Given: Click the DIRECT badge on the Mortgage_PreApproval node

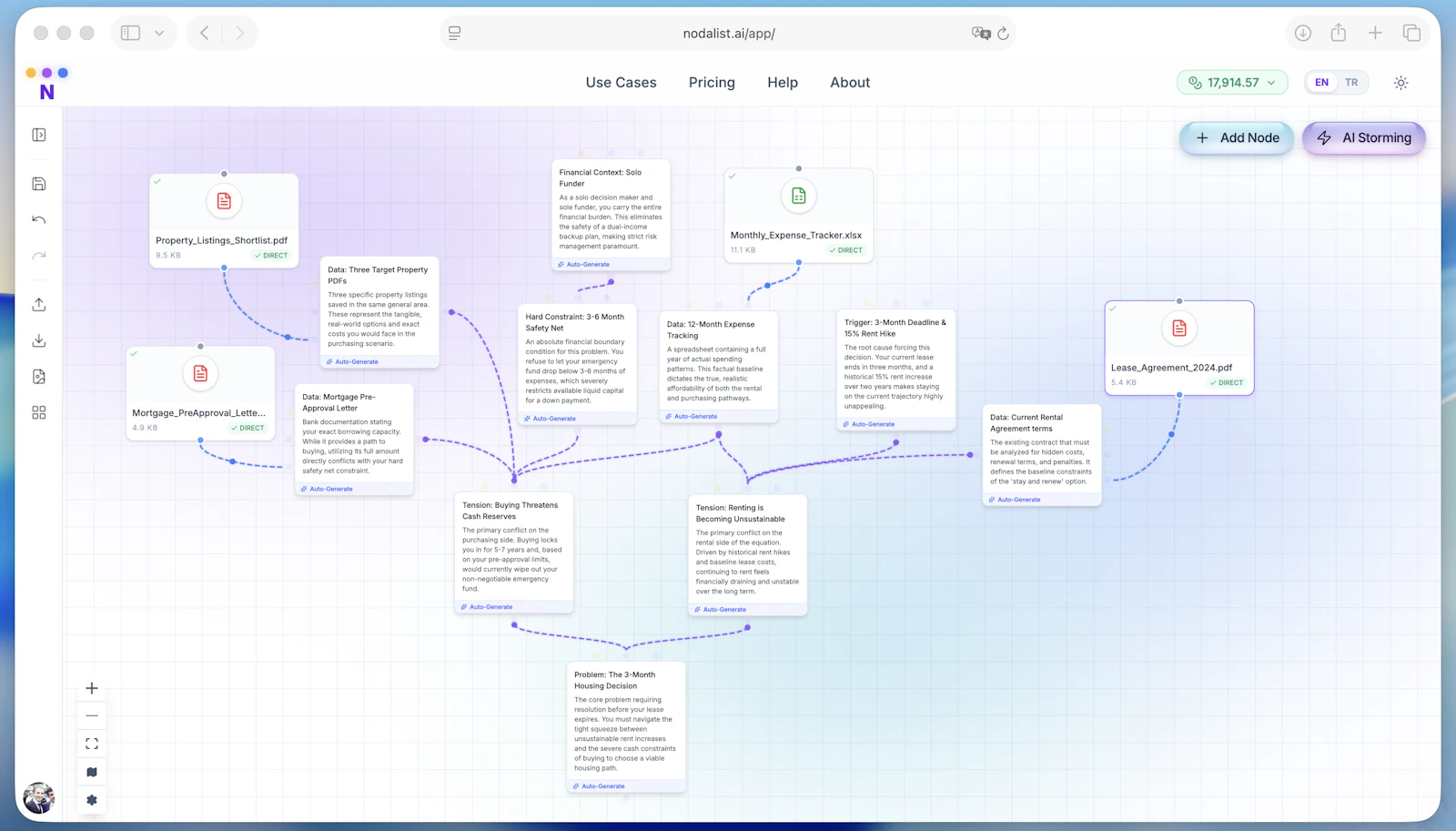Looking at the screenshot, I should 248,428.
